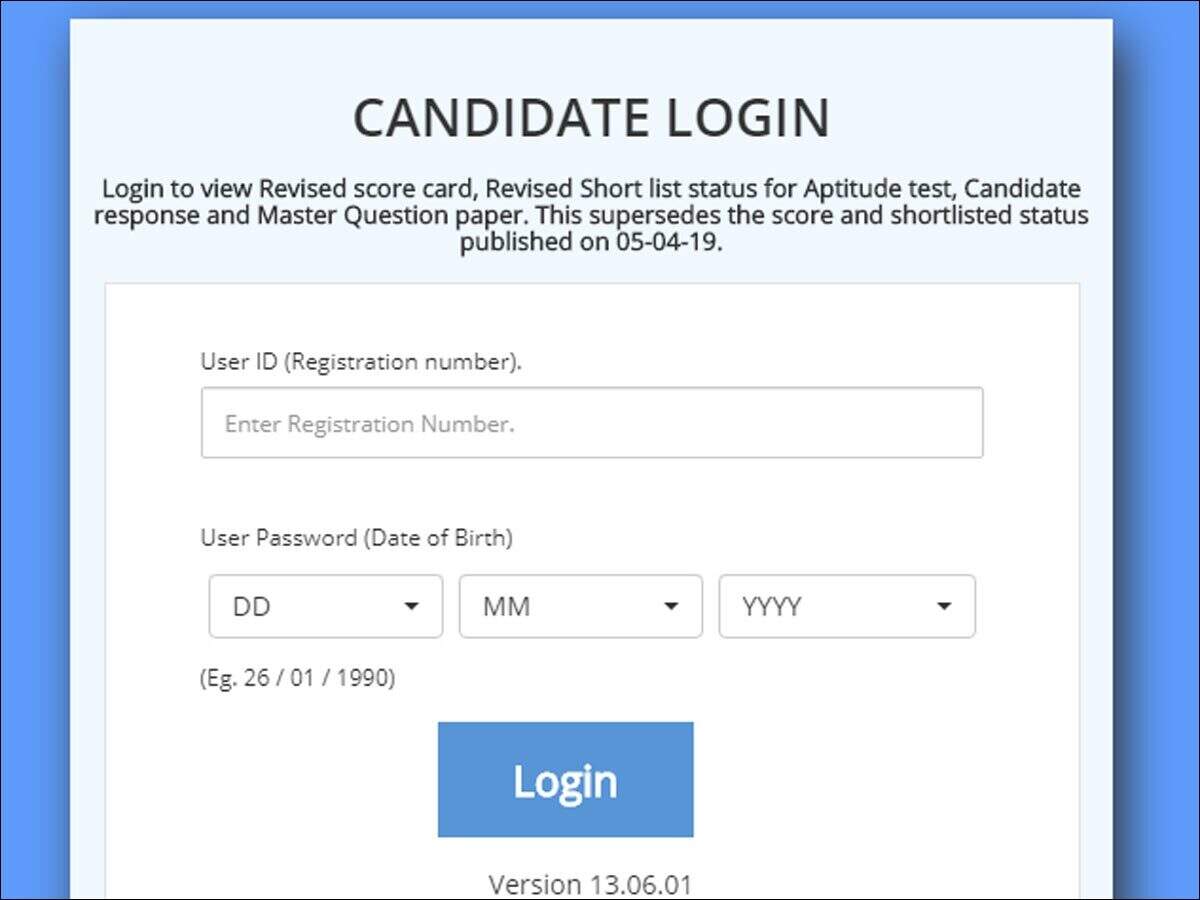Viewport: 1200px width, 900px height.
Task: Click the arrow icon on DD selector
Action: click(410, 606)
